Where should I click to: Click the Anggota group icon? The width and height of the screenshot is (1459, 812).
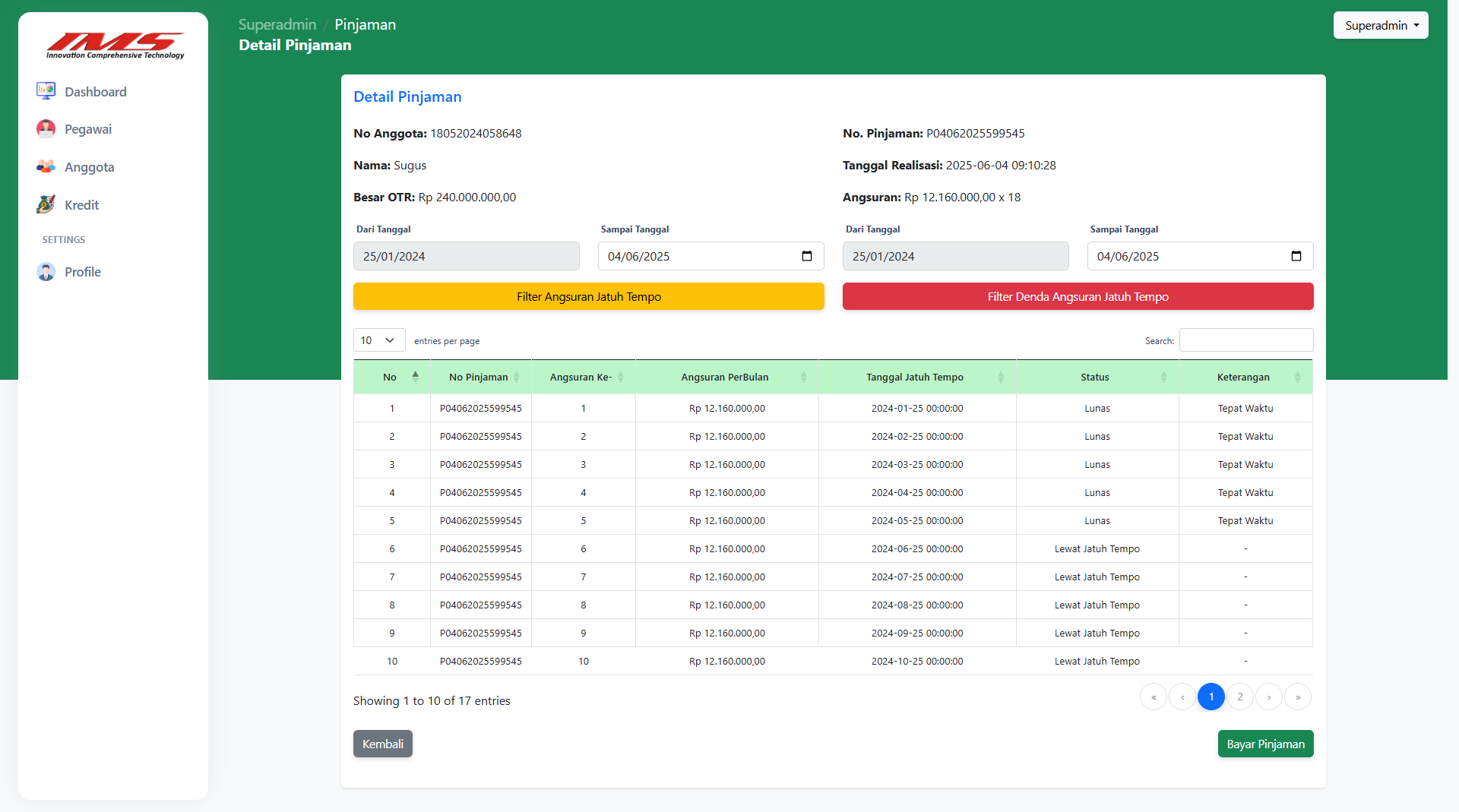pos(46,166)
